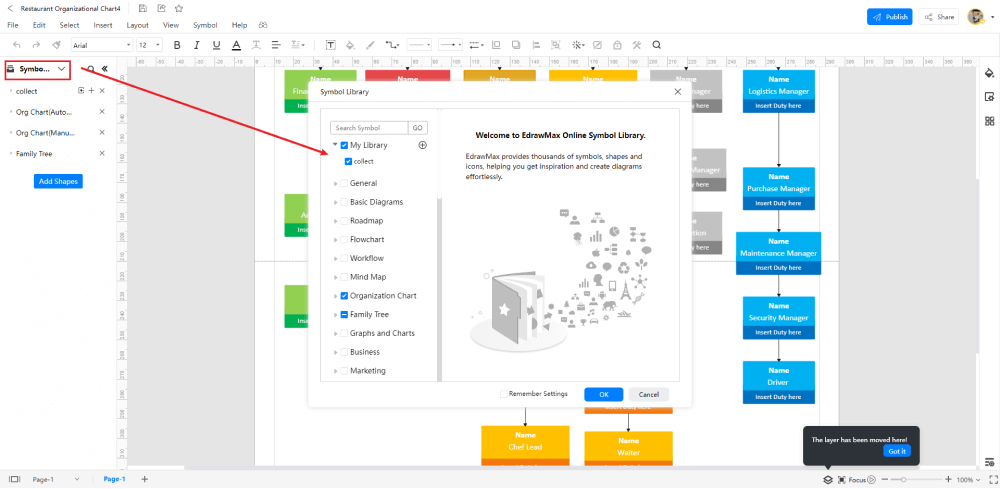Click the Export icon beside the file name
This screenshot has width=1000, height=489.
[x=161, y=8]
